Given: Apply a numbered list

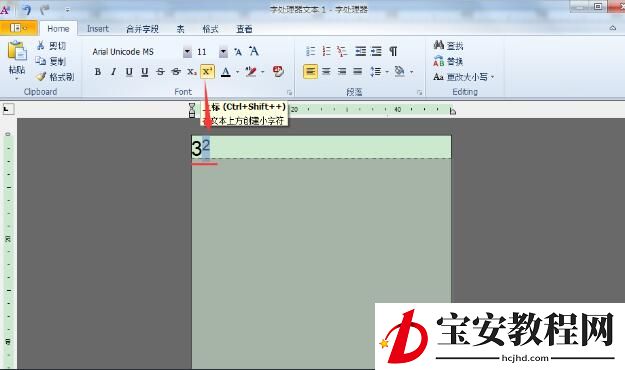Looking at the screenshot, I should point(326,51).
